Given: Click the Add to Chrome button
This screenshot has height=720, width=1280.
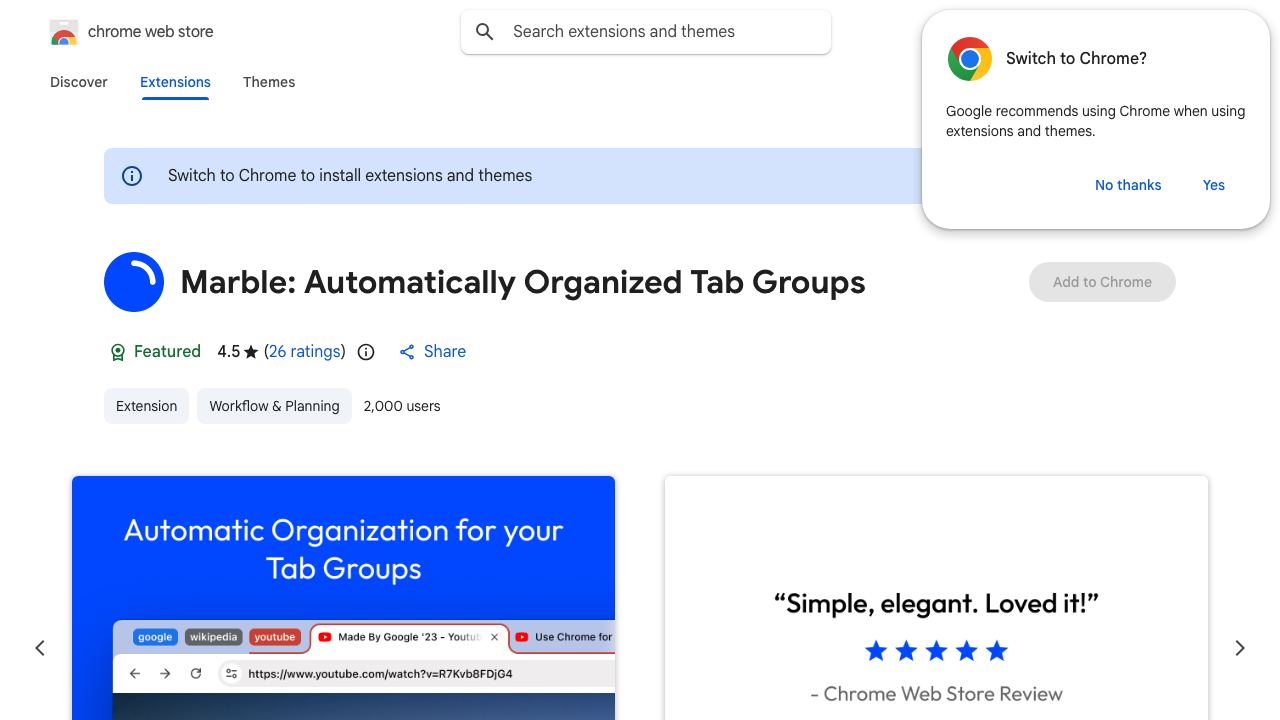Looking at the screenshot, I should point(1102,282).
